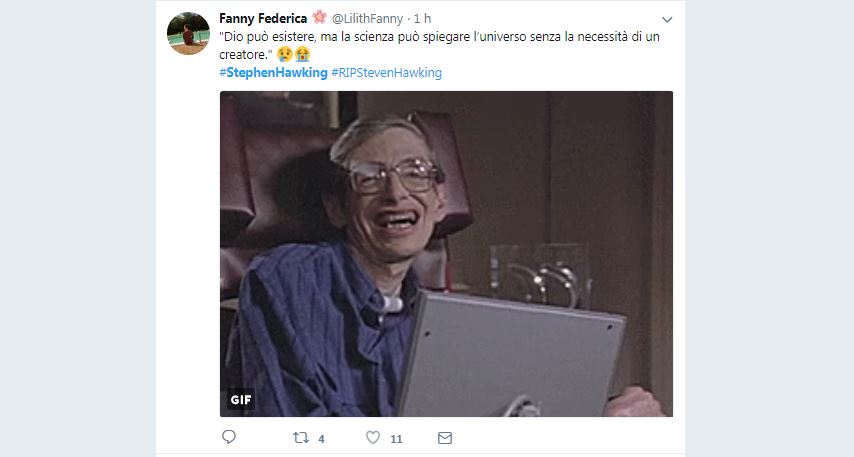Click the flower emoji beside the username
Viewport: 854px width, 457px height.
point(319,17)
